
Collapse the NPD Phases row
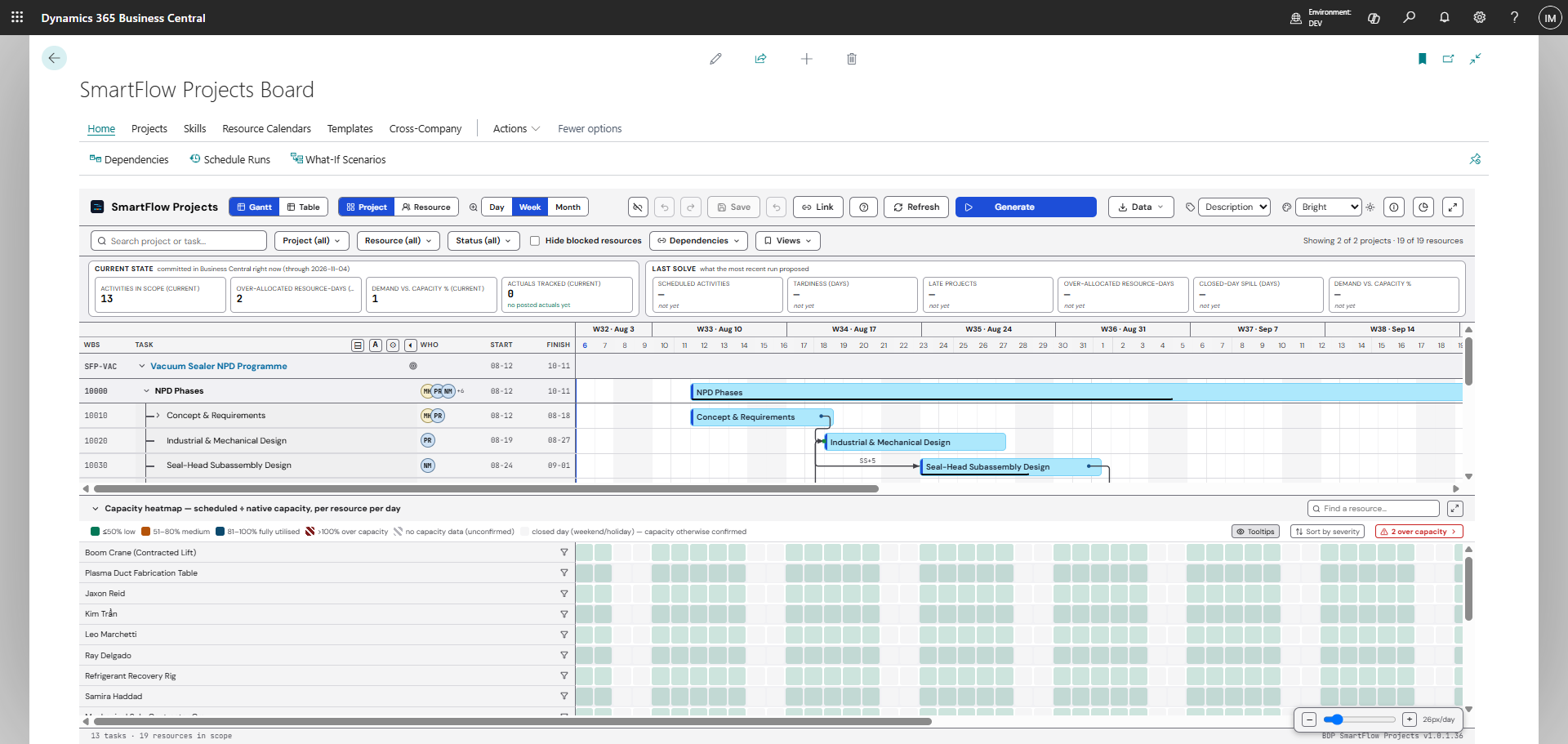click(x=147, y=391)
